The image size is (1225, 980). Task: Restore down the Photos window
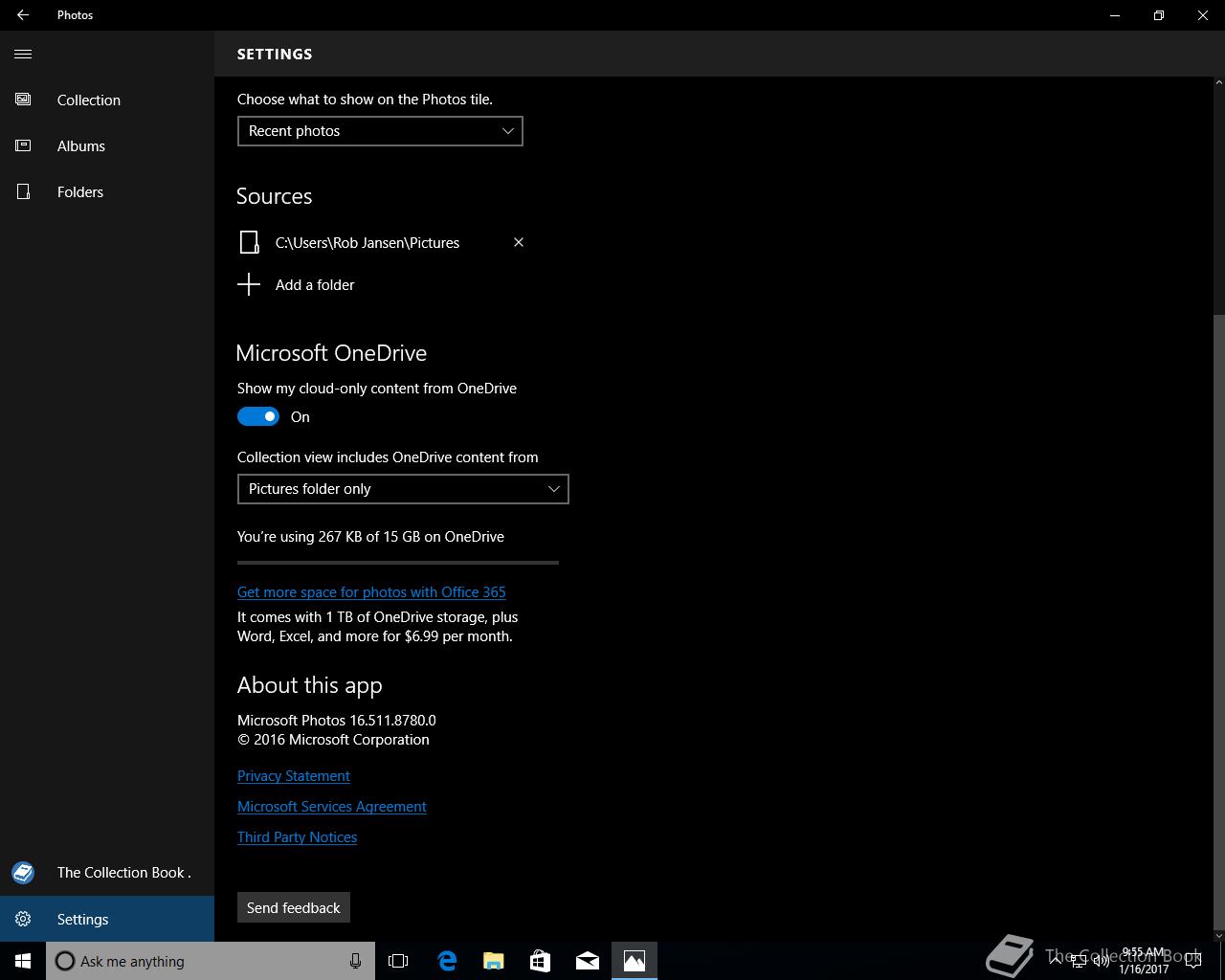coord(1159,15)
